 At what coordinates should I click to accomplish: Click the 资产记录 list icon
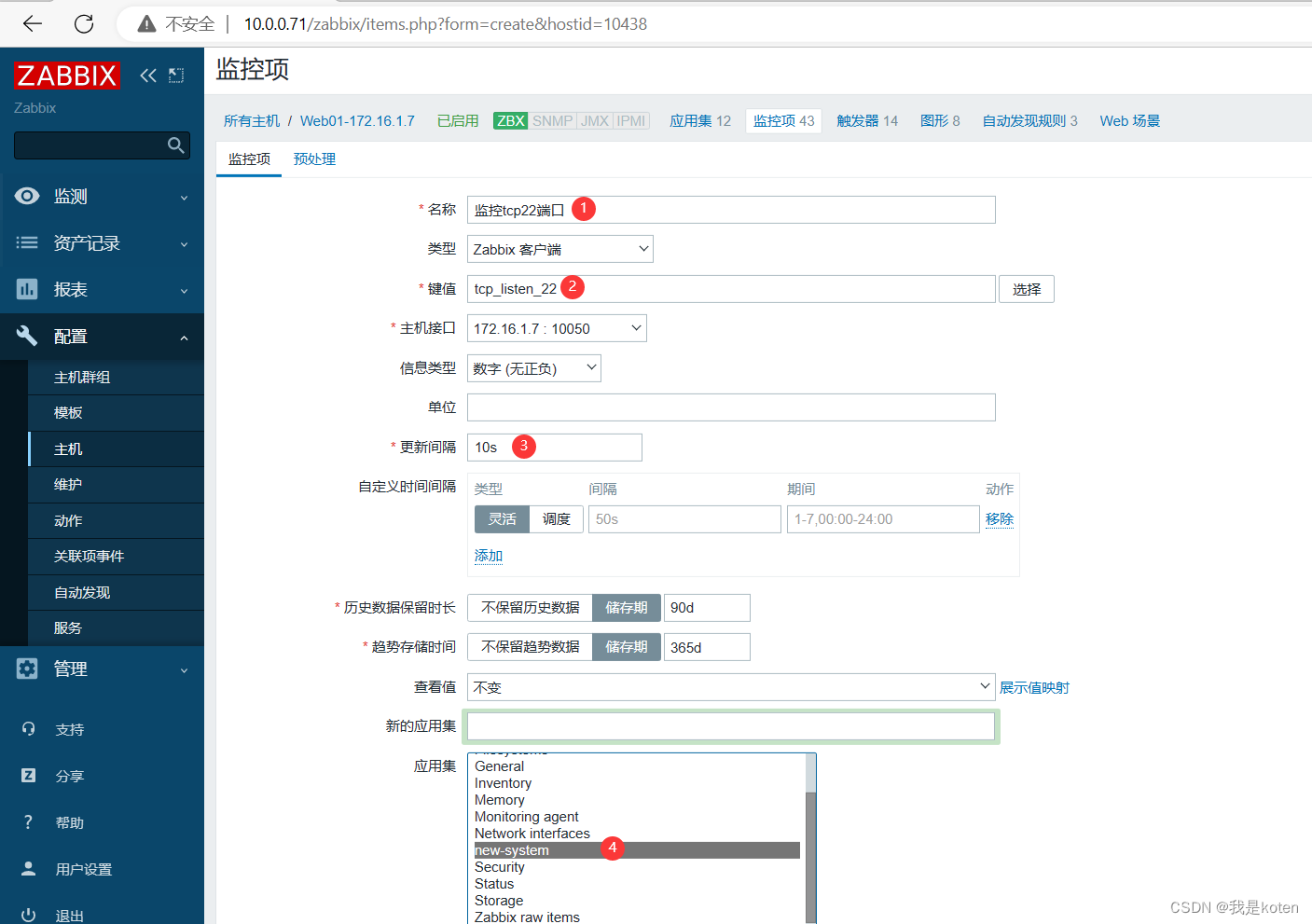tap(27, 242)
